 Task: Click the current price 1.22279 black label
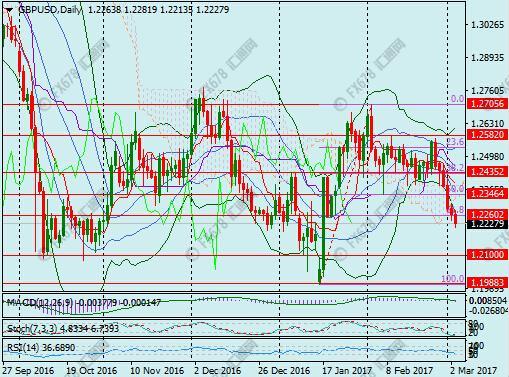point(487,224)
